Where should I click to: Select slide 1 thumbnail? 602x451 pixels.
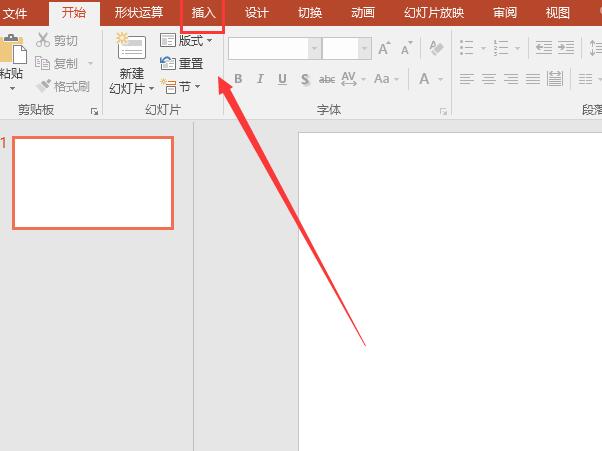coord(93,183)
